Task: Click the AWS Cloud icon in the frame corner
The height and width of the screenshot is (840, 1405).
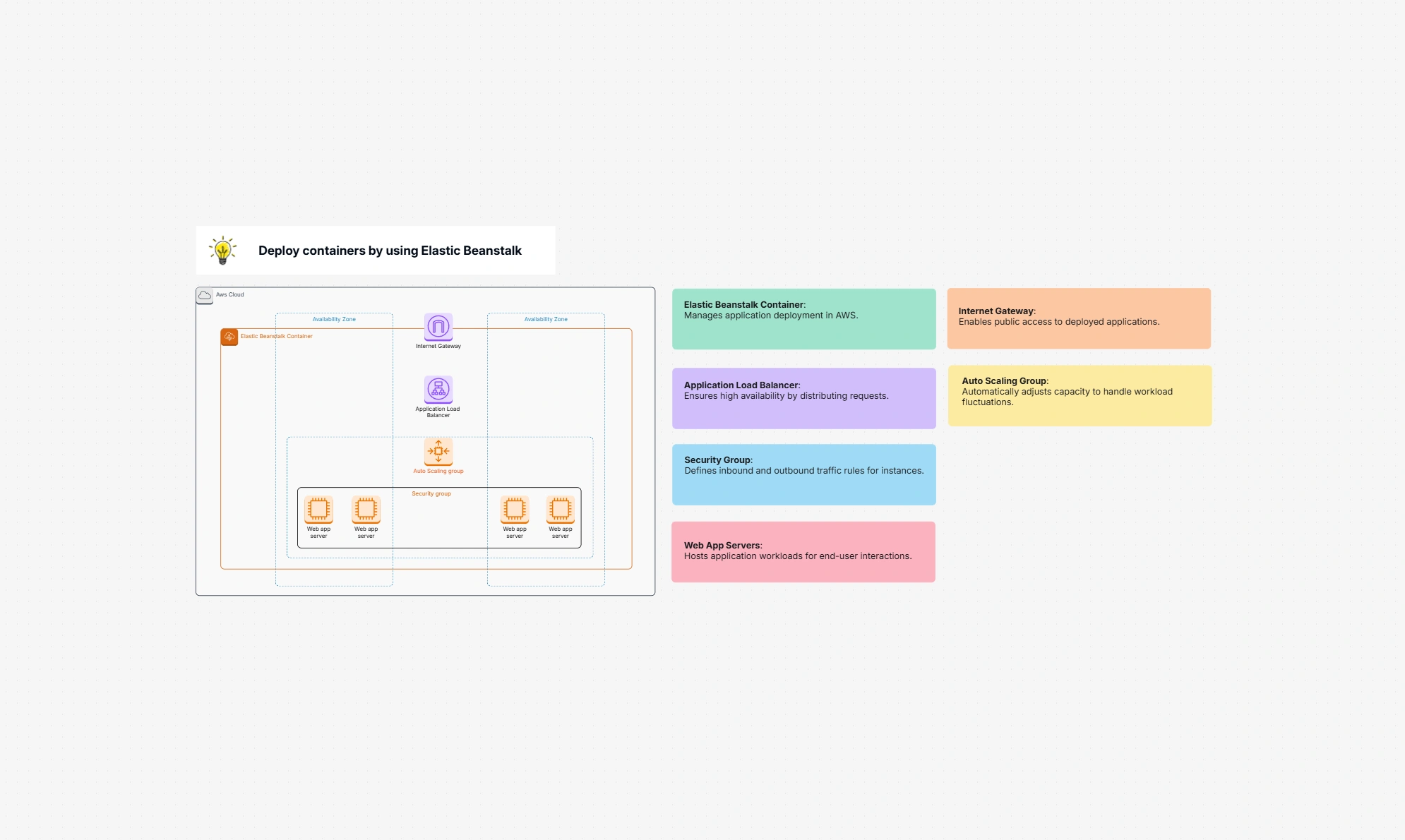Action: [x=205, y=295]
